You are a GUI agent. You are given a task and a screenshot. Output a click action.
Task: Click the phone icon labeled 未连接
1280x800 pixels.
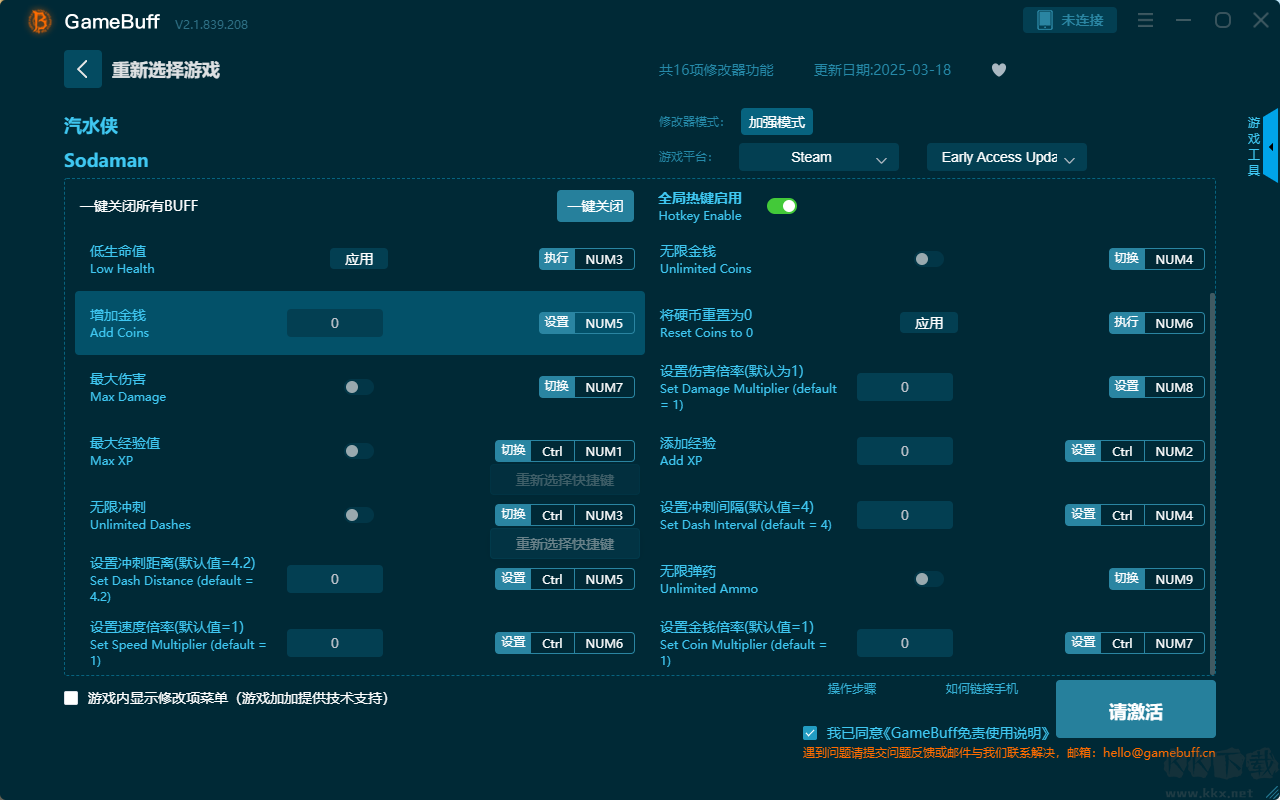1070,20
